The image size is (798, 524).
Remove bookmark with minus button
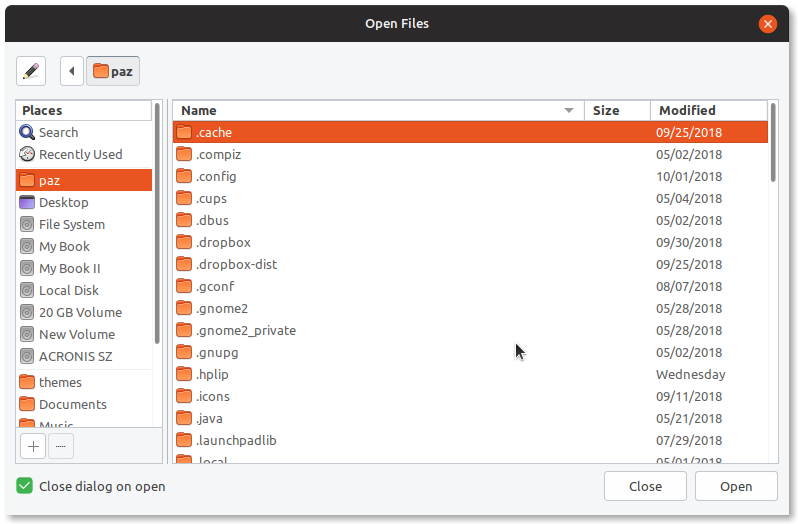pyautogui.click(x=61, y=446)
